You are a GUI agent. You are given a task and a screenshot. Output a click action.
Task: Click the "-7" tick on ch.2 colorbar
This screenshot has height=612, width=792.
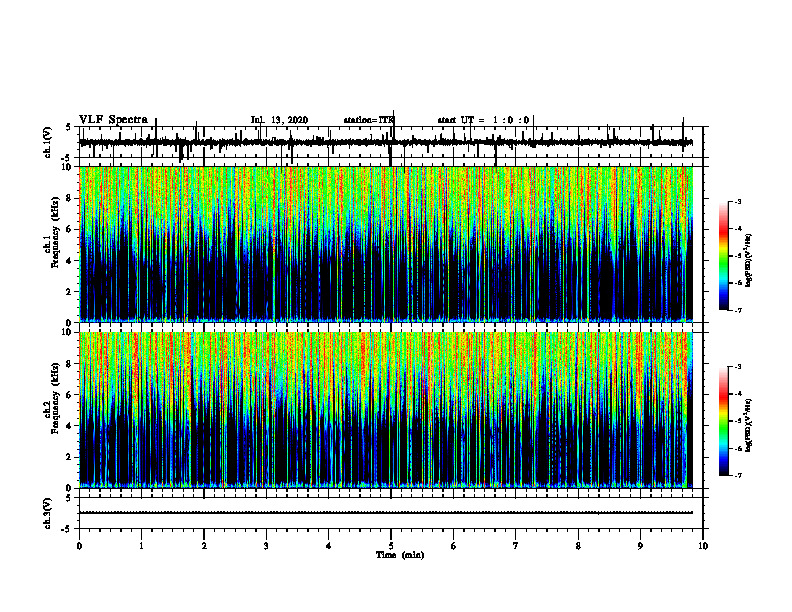pyautogui.click(x=738, y=475)
